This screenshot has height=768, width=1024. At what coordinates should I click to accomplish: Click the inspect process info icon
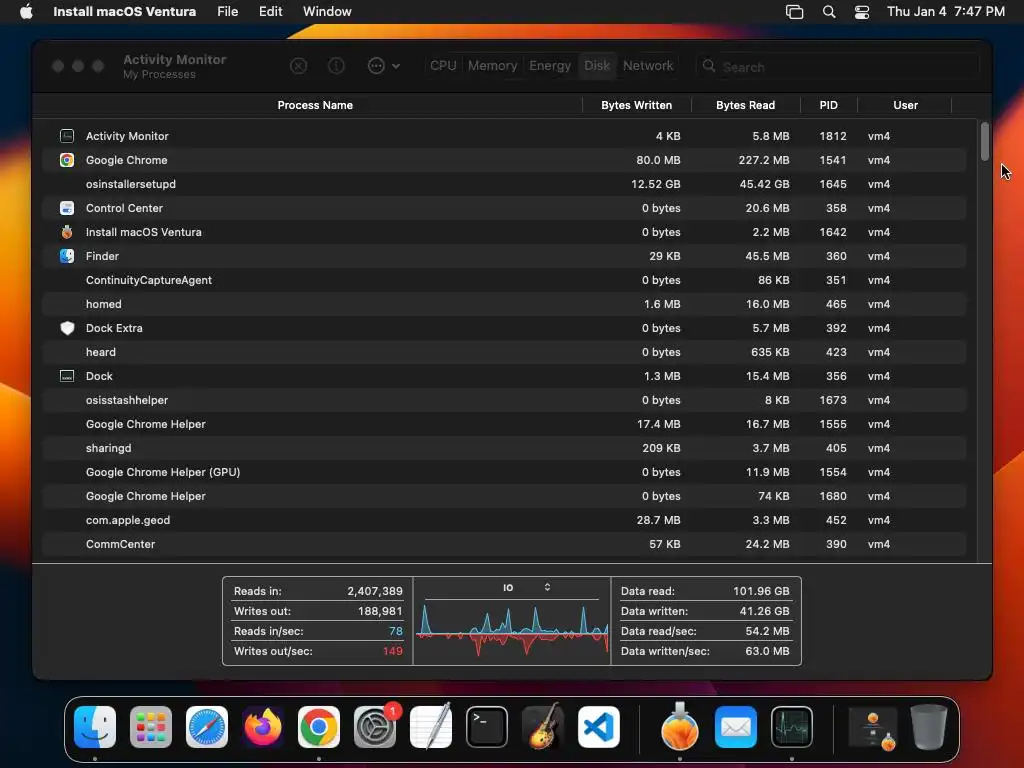point(336,66)
